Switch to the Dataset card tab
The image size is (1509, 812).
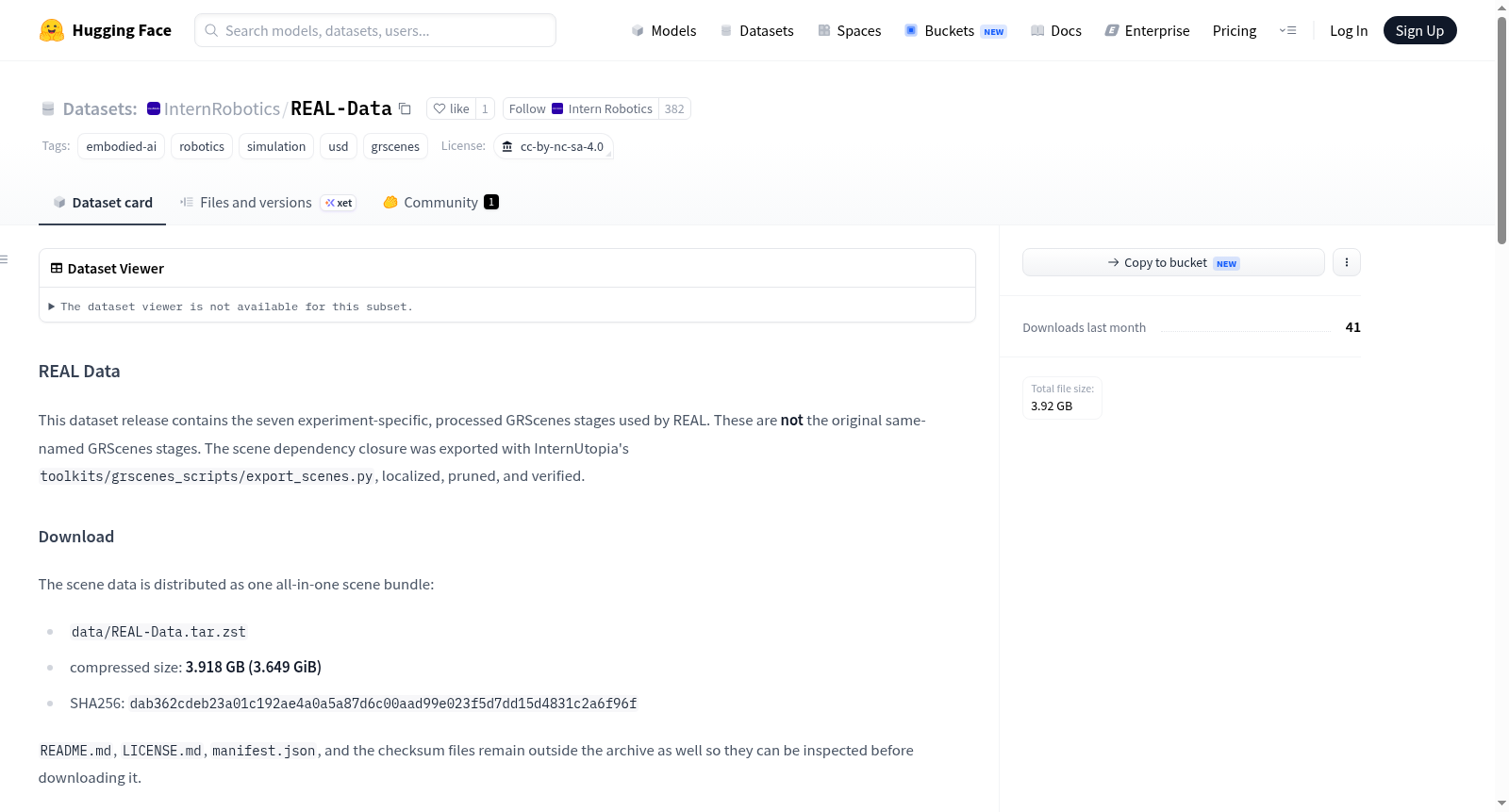(x=102, y=202)
